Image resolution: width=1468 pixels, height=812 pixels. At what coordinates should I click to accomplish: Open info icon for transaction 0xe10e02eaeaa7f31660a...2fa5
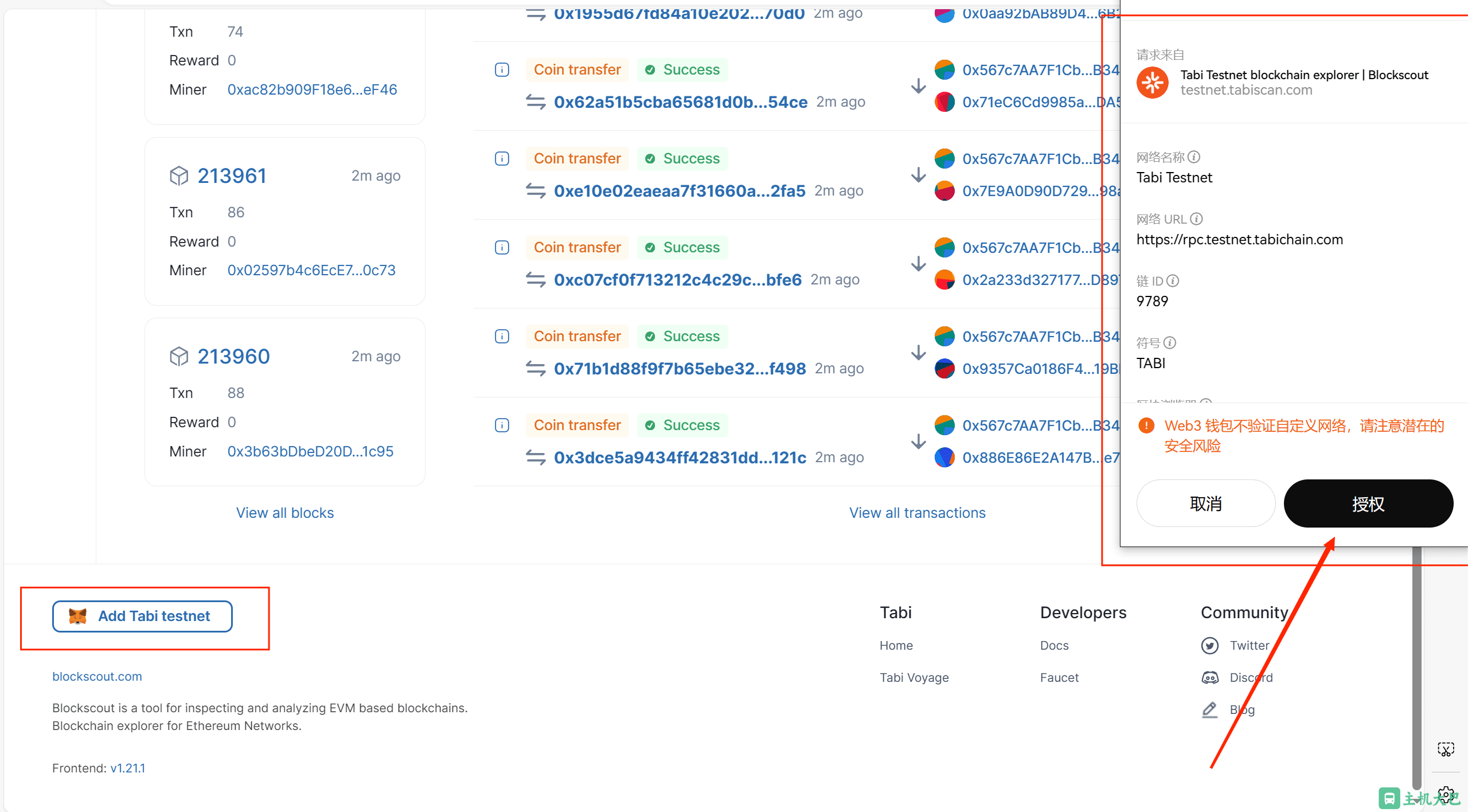502,158
